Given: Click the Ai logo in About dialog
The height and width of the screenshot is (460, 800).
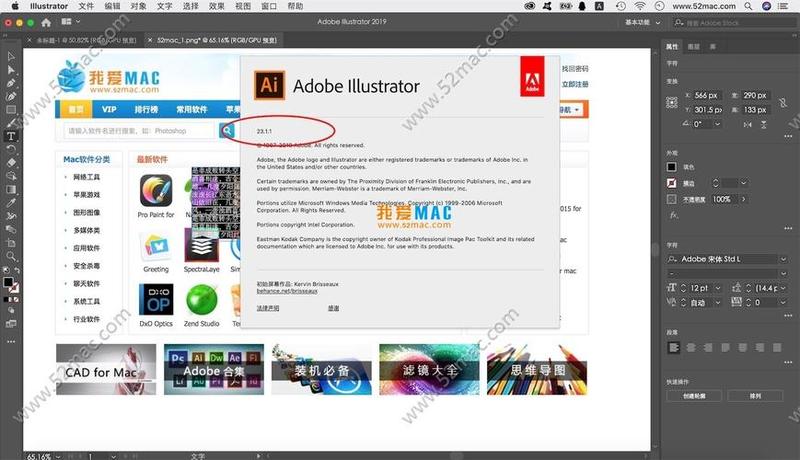Looking at the screenshot, I should (x=269, y=85).
